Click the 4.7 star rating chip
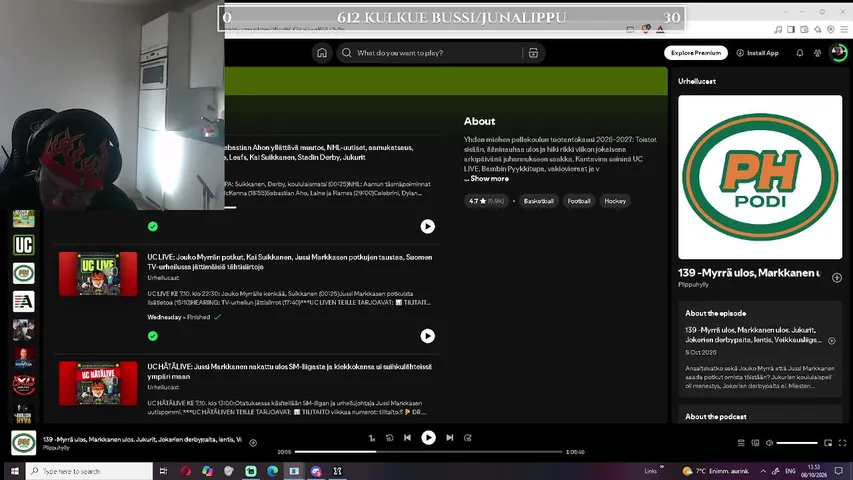Viewport: 853px width, 480px height. click(486, 201)
